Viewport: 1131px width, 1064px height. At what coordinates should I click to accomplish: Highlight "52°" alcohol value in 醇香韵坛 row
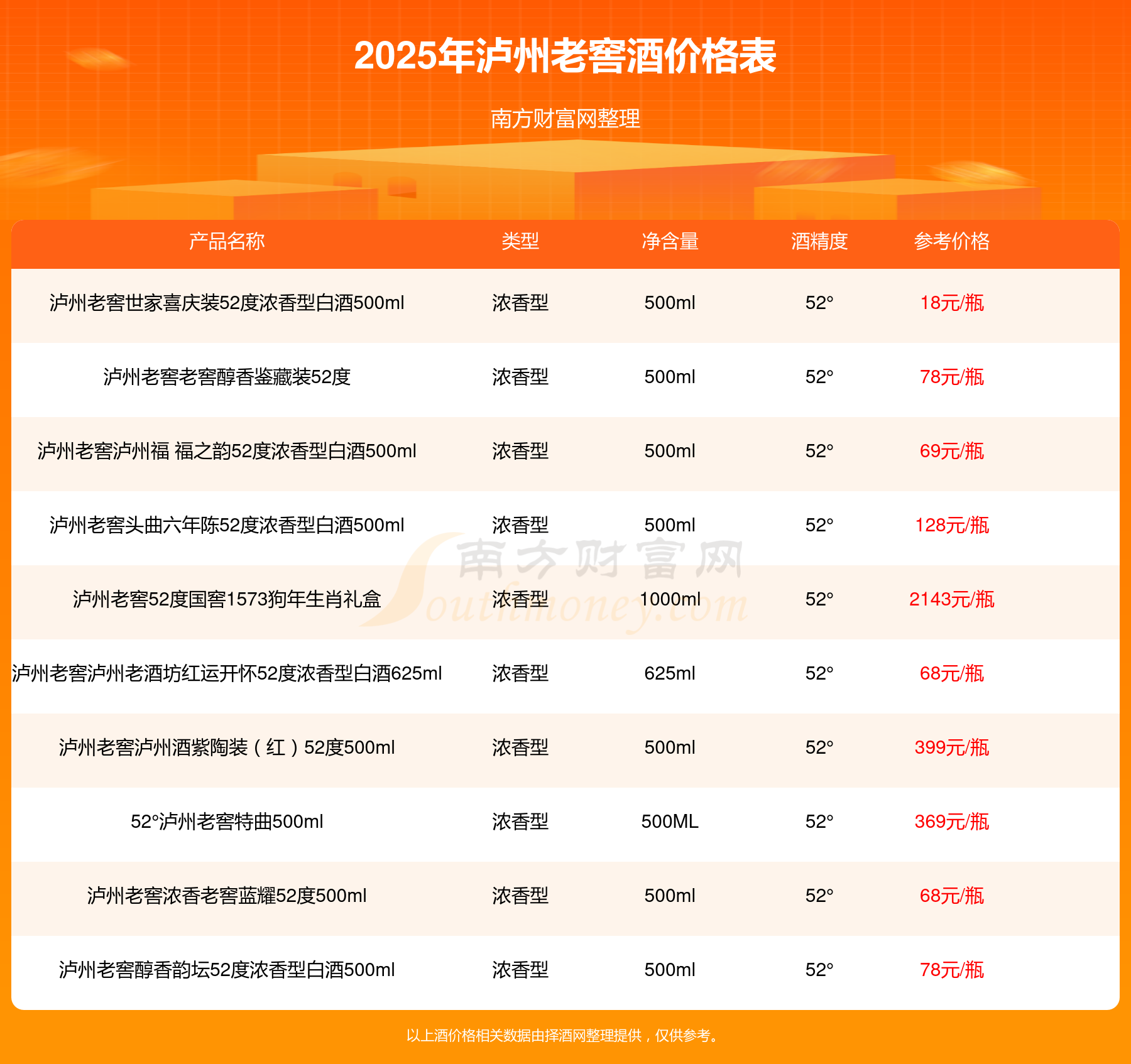[819, 970]
